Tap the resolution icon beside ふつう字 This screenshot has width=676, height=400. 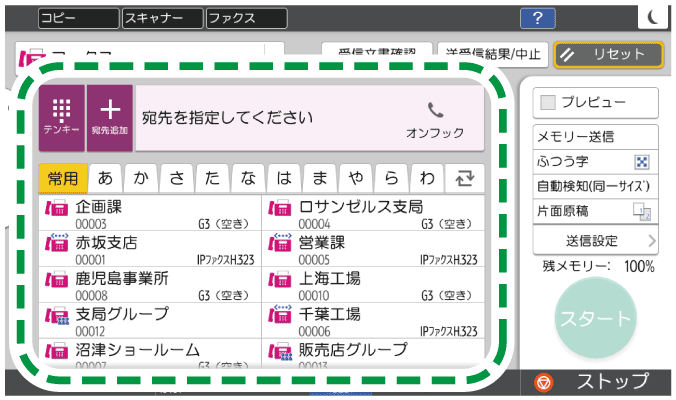tap(642, 162)
